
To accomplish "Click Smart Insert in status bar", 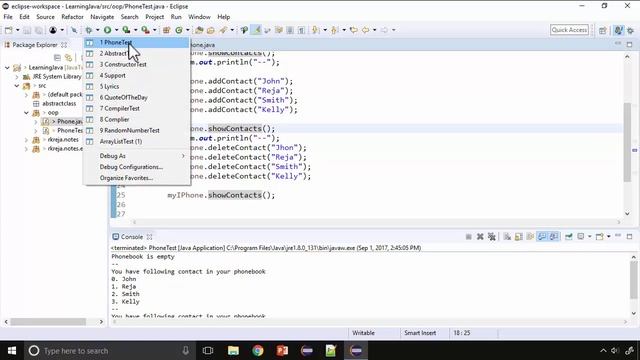I will (x=420, y=333).
